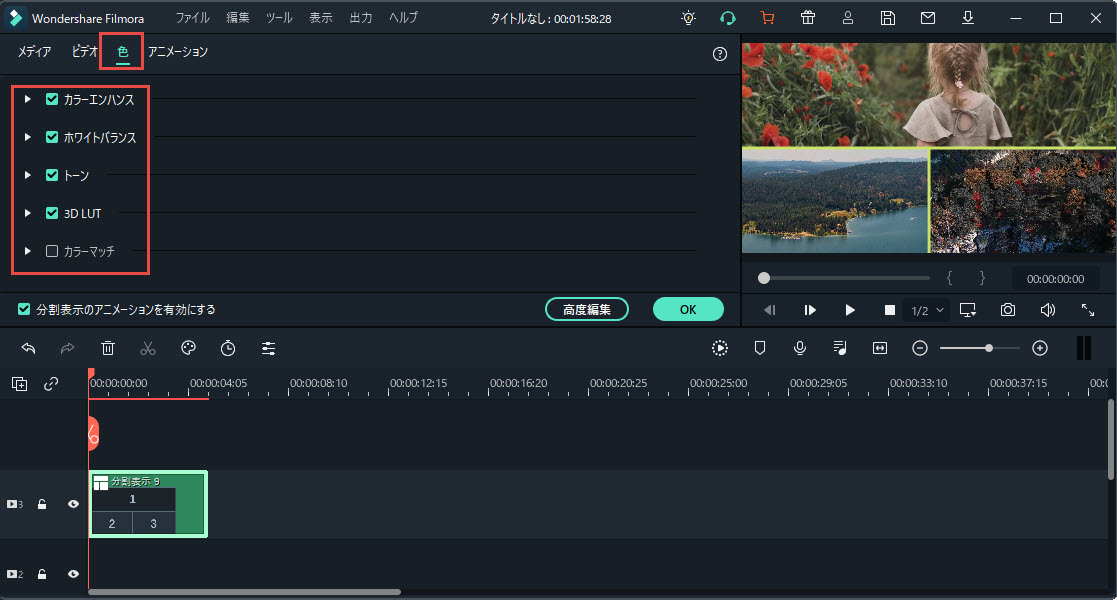Click the gift box icon

point(808,19)
